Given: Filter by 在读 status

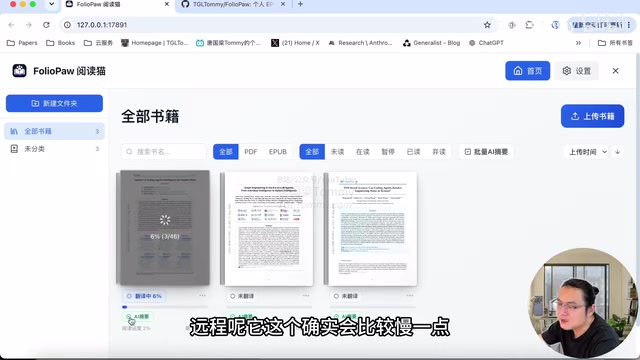Looking at the screenshot, I should pos(362,151).
